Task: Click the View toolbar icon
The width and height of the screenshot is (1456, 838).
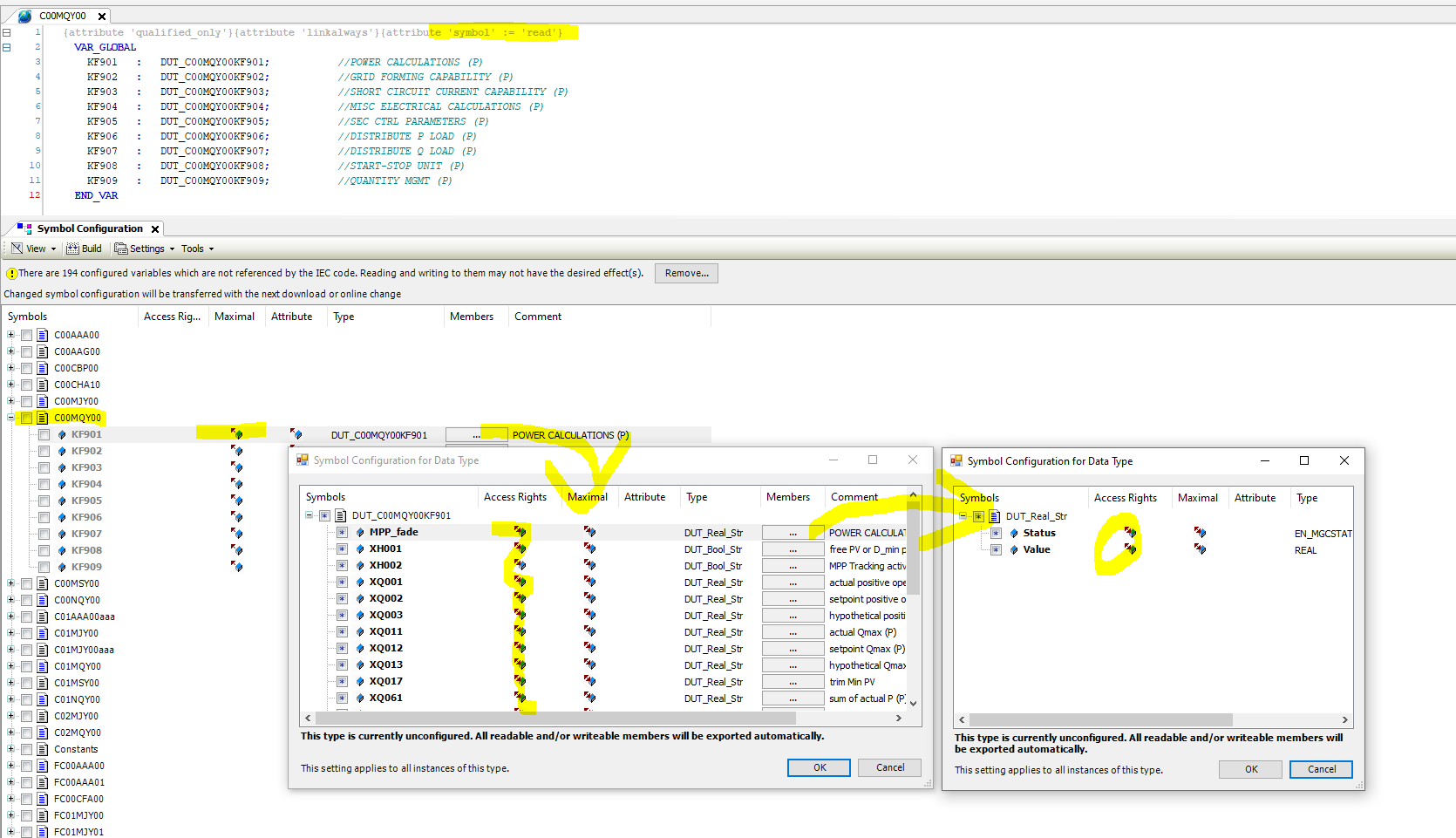Action: pos(17,249)
